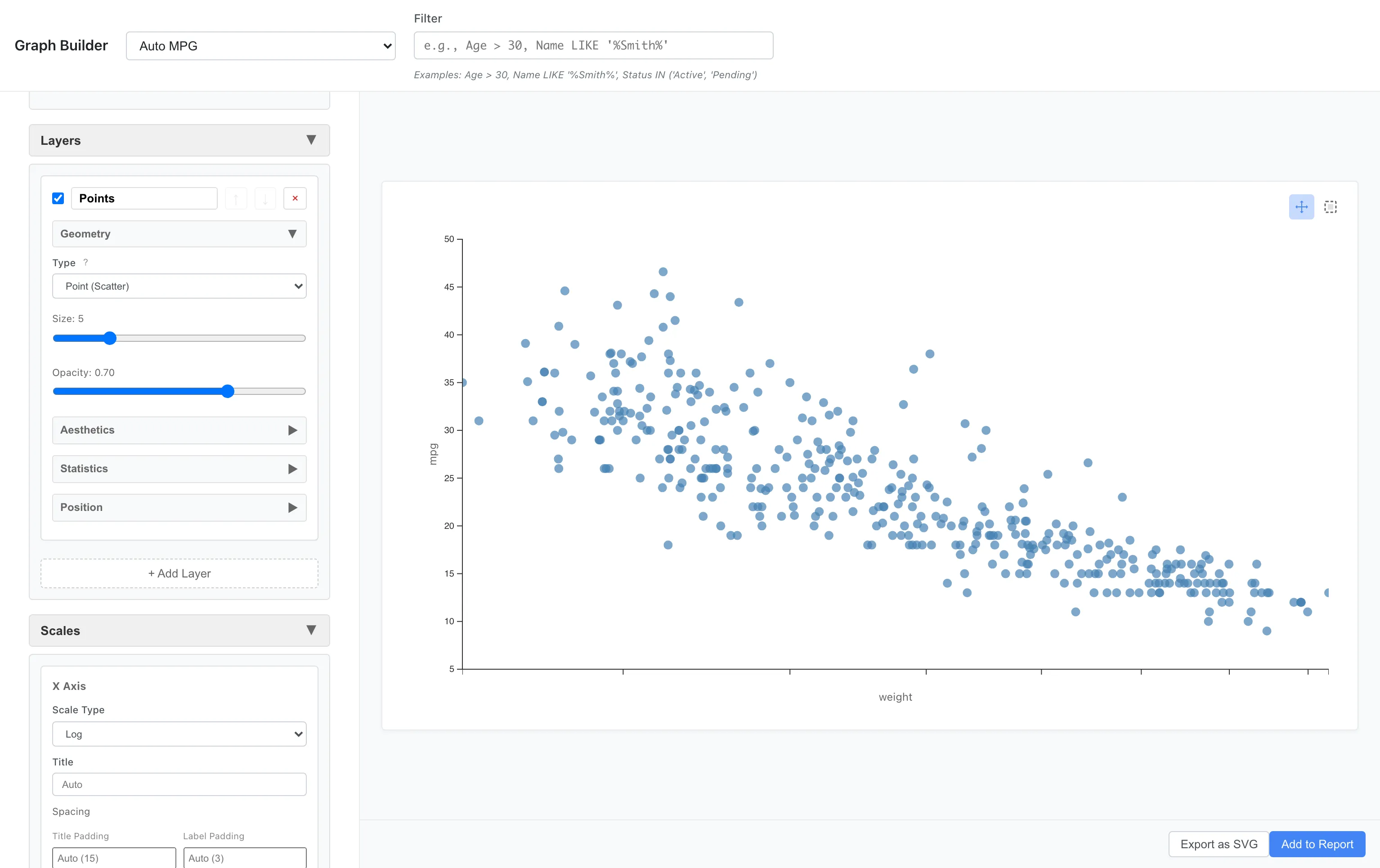This screenshot has width=1380, height=868.
Task: Activate the box selection tool on the chart
Action: (1330, 207)
